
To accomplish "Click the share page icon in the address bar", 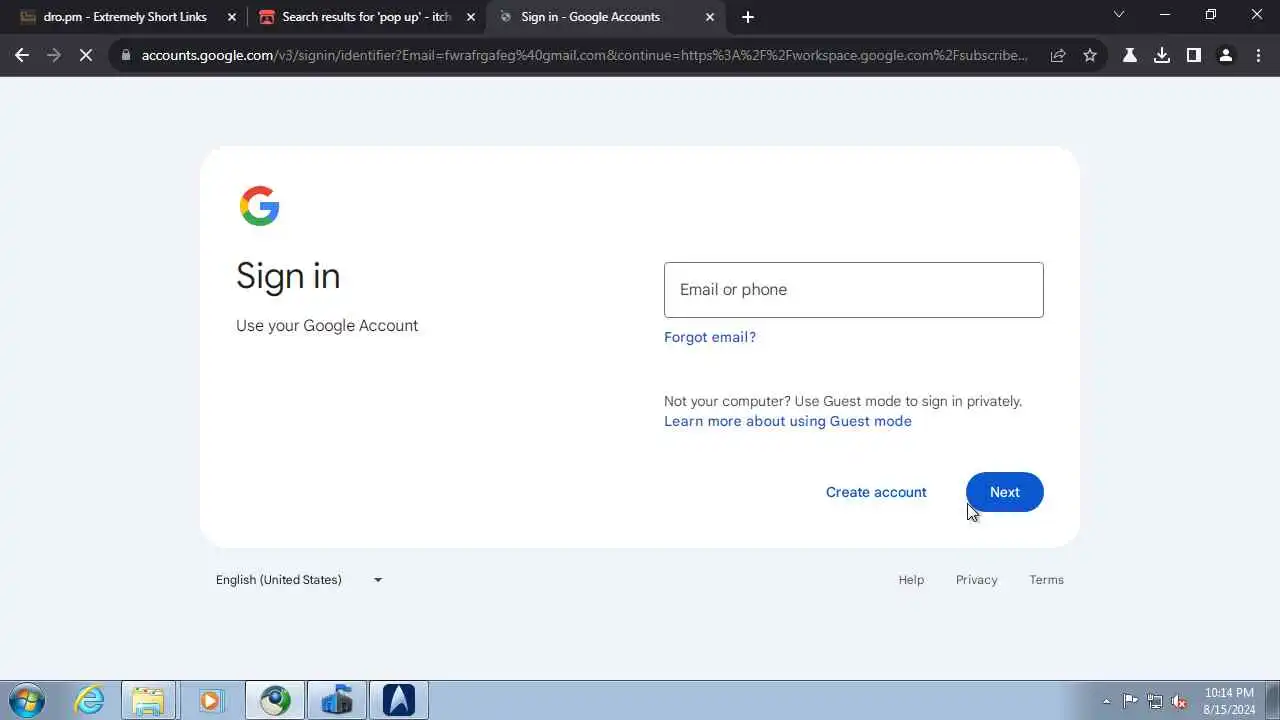I will tap(1058, 56).
